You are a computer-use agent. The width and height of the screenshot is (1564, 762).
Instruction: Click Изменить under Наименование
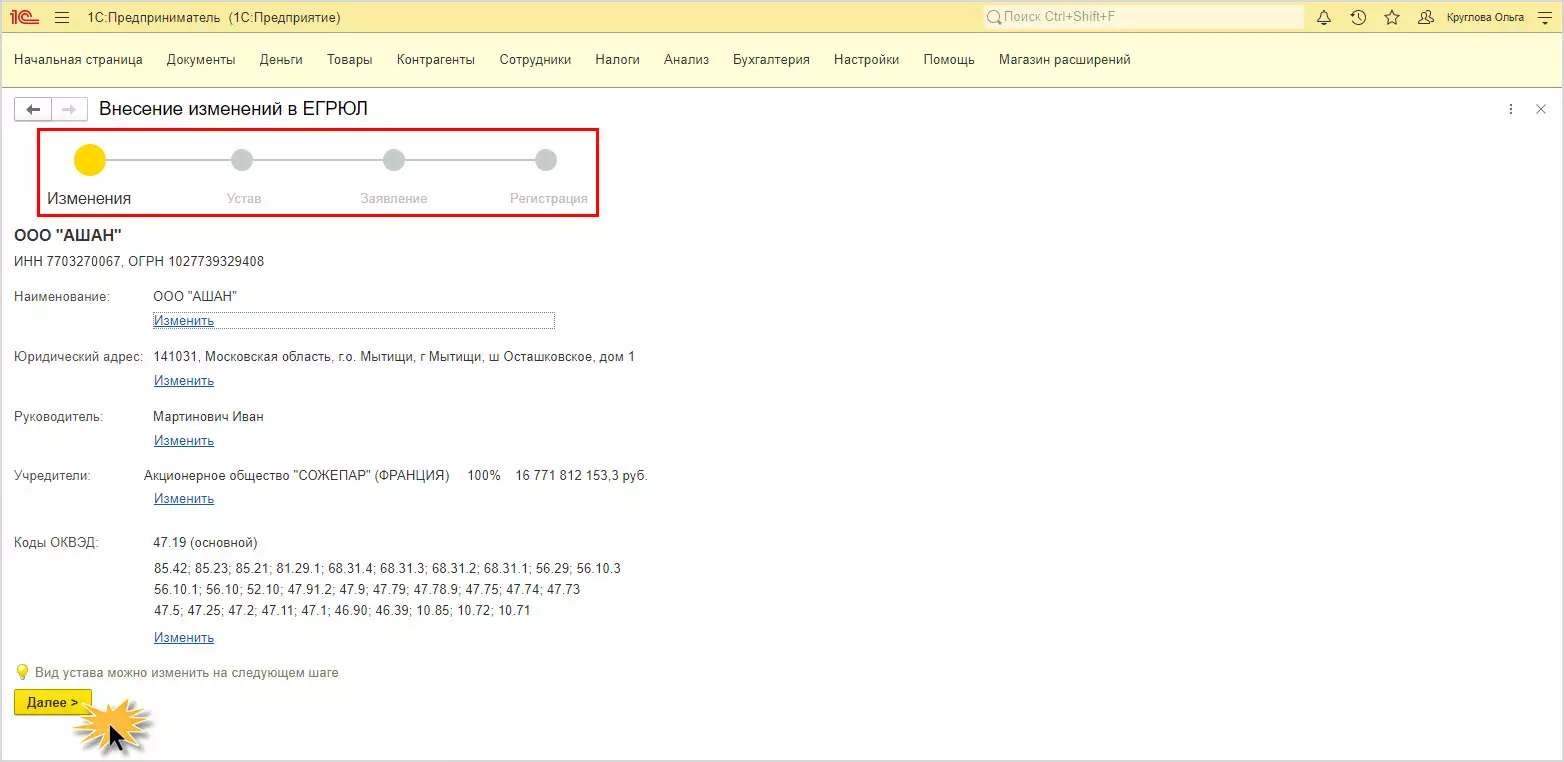184,321
